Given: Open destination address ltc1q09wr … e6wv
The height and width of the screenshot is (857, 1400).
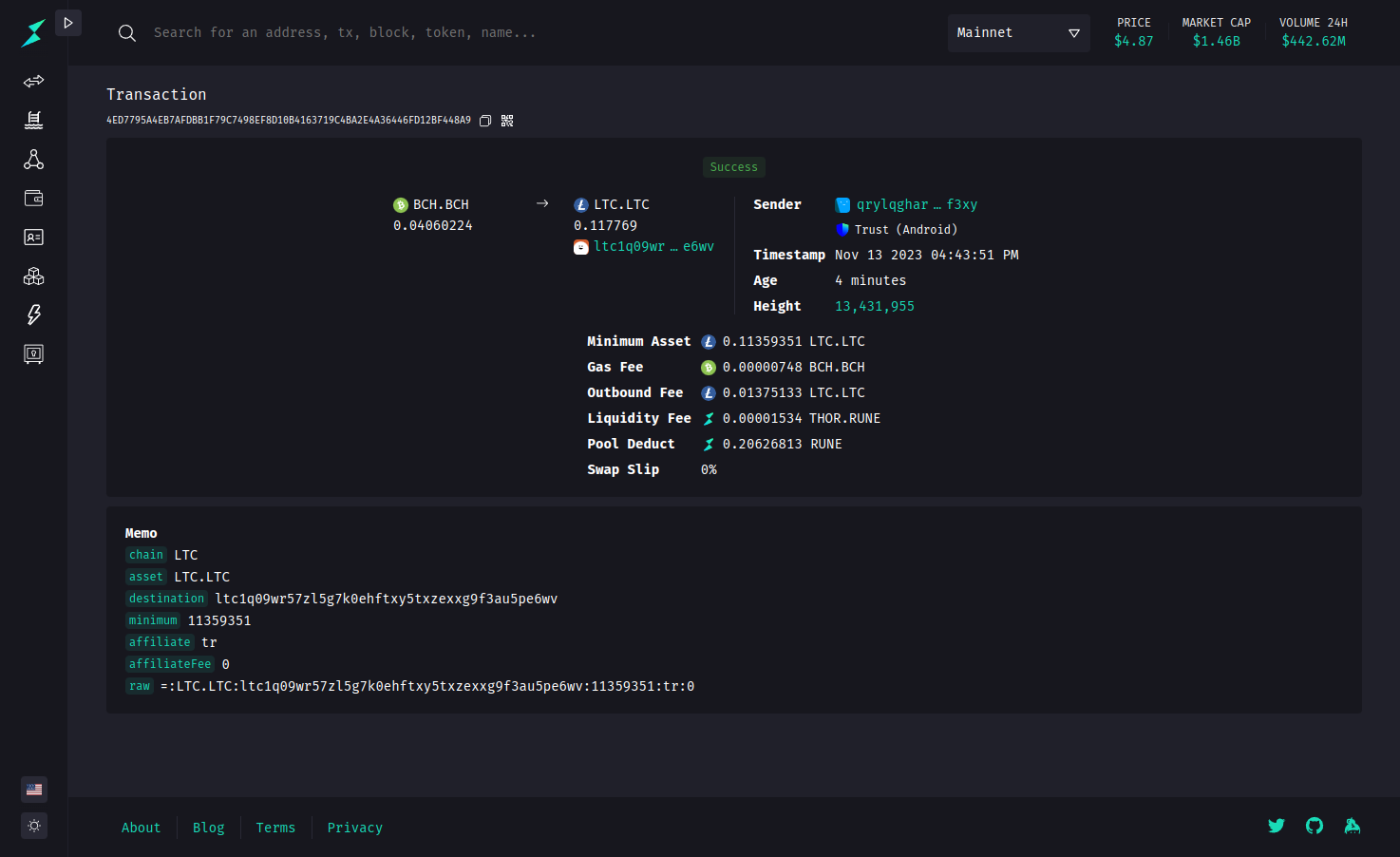Looking at the screenshot, I should click(x=654, y=246).
